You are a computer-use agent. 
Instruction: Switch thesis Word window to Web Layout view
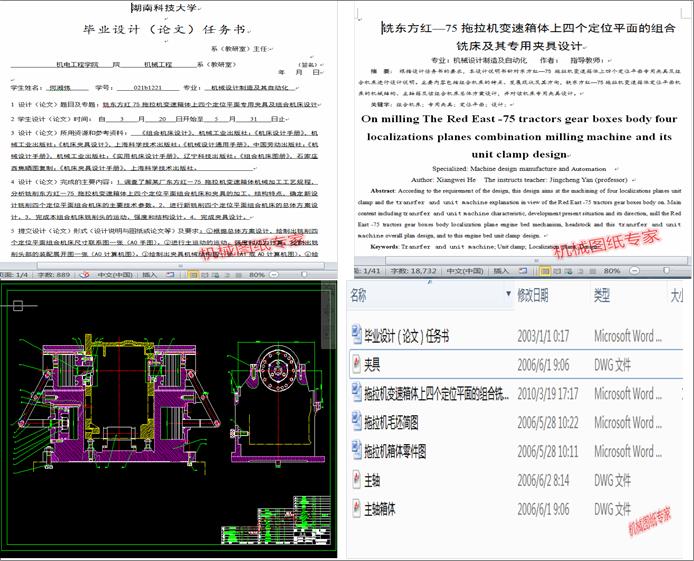568,271
